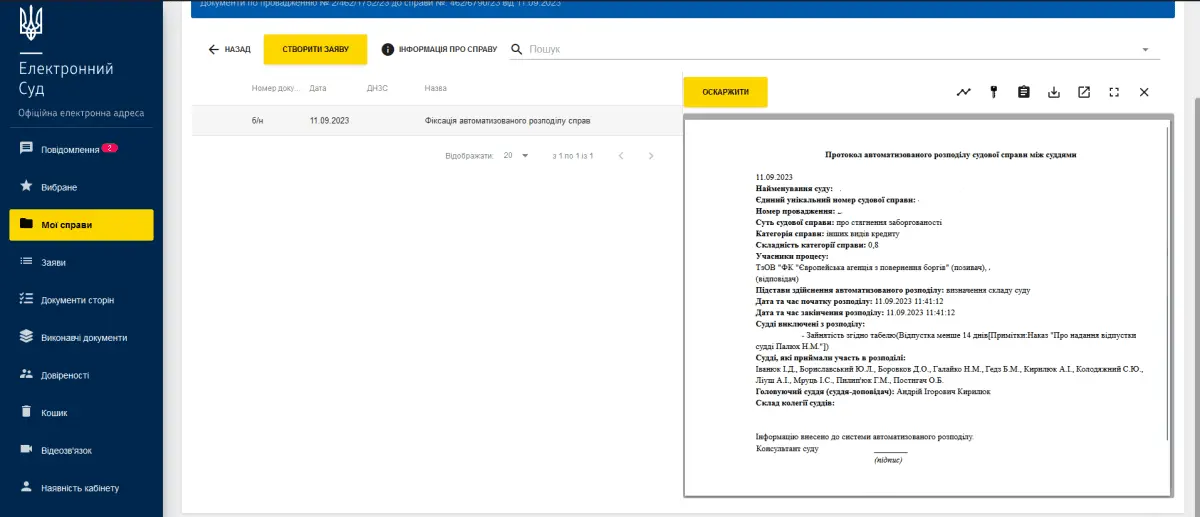The width and height of the screenshot is (1200, 517).
Task: Expand the search field dropdown arrow
Action: point(1145,49)
